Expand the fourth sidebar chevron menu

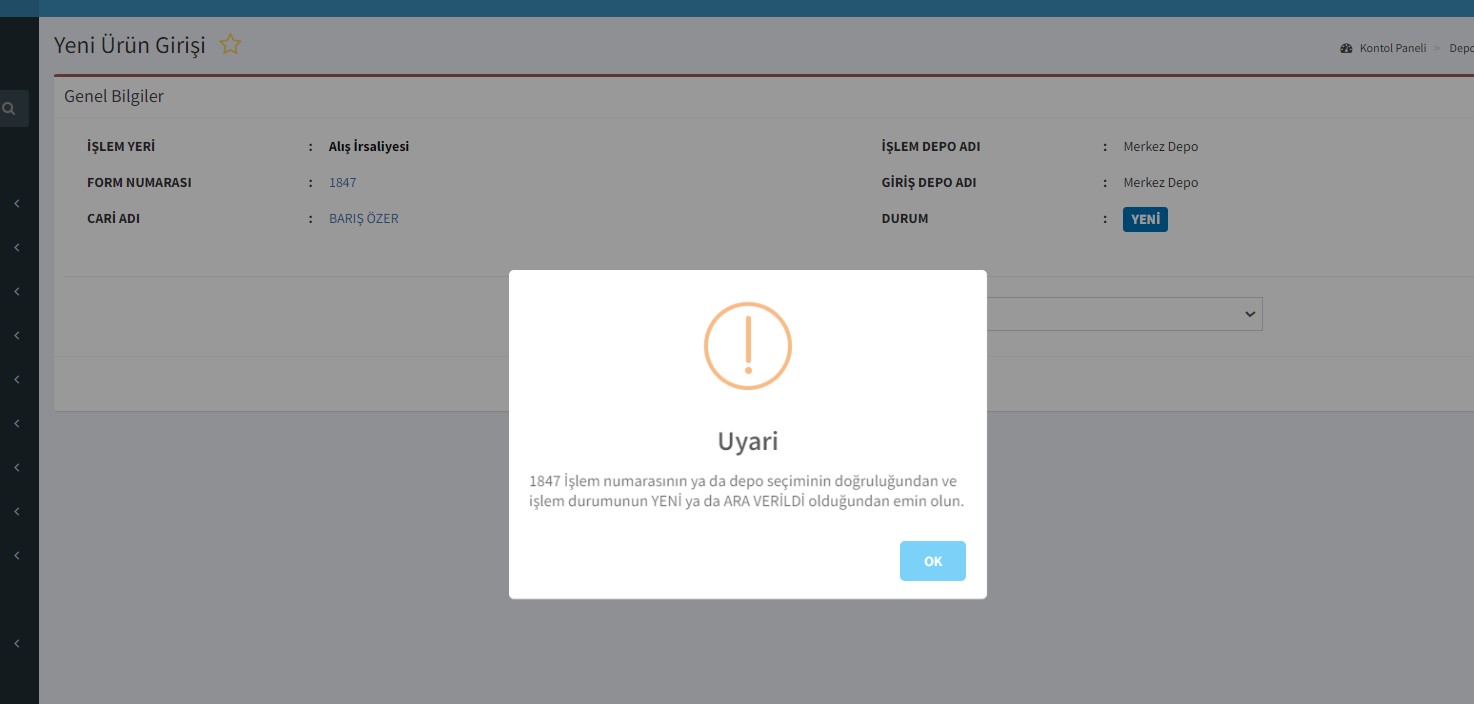pos(17,336)
